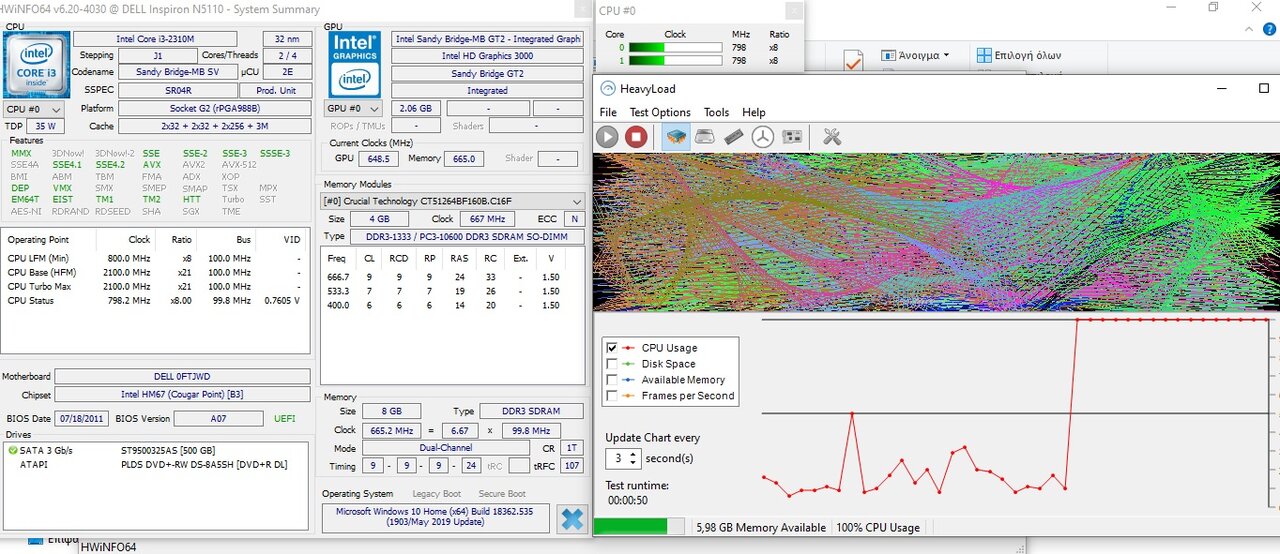Click the core 1 clock usage bar
The width and height of the screenshot is (1280, 554).
tap(674, 61)
